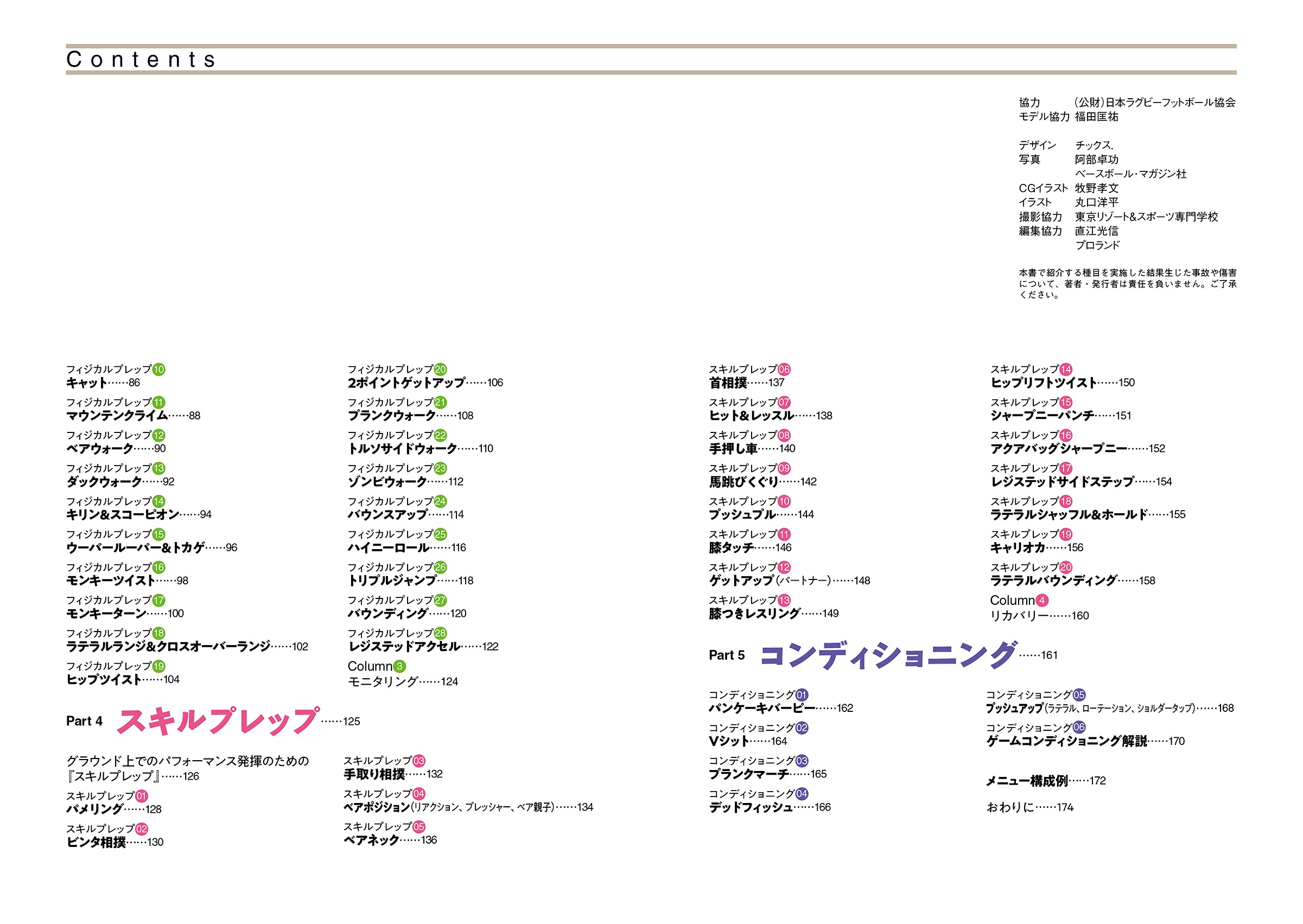Click 'ヒット&レッスル……138'
The image size is (1303, 924).
pos(771,416)
